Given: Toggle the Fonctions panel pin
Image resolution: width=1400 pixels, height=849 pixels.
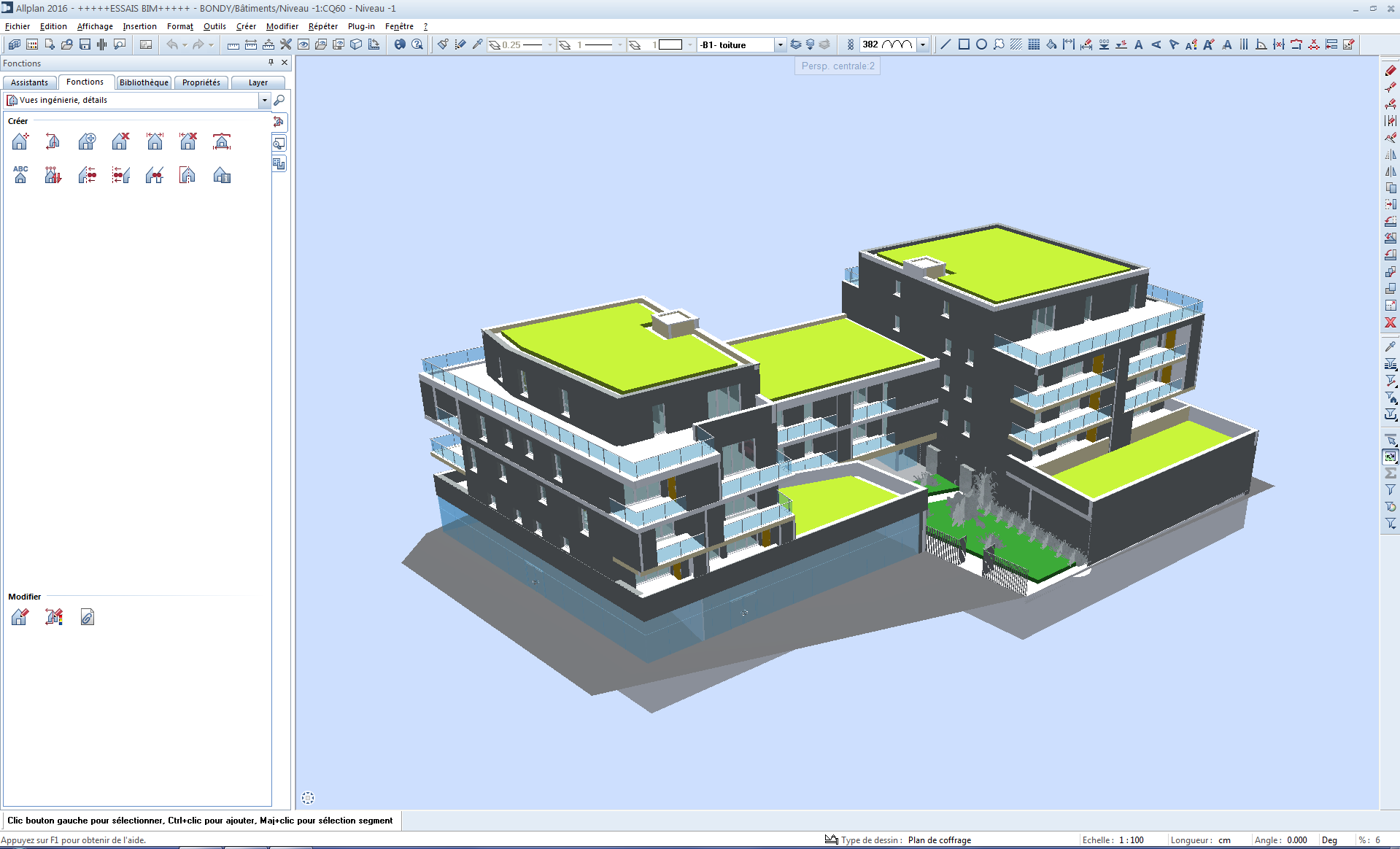Looking at the screenshot, I should coord(271,63).
